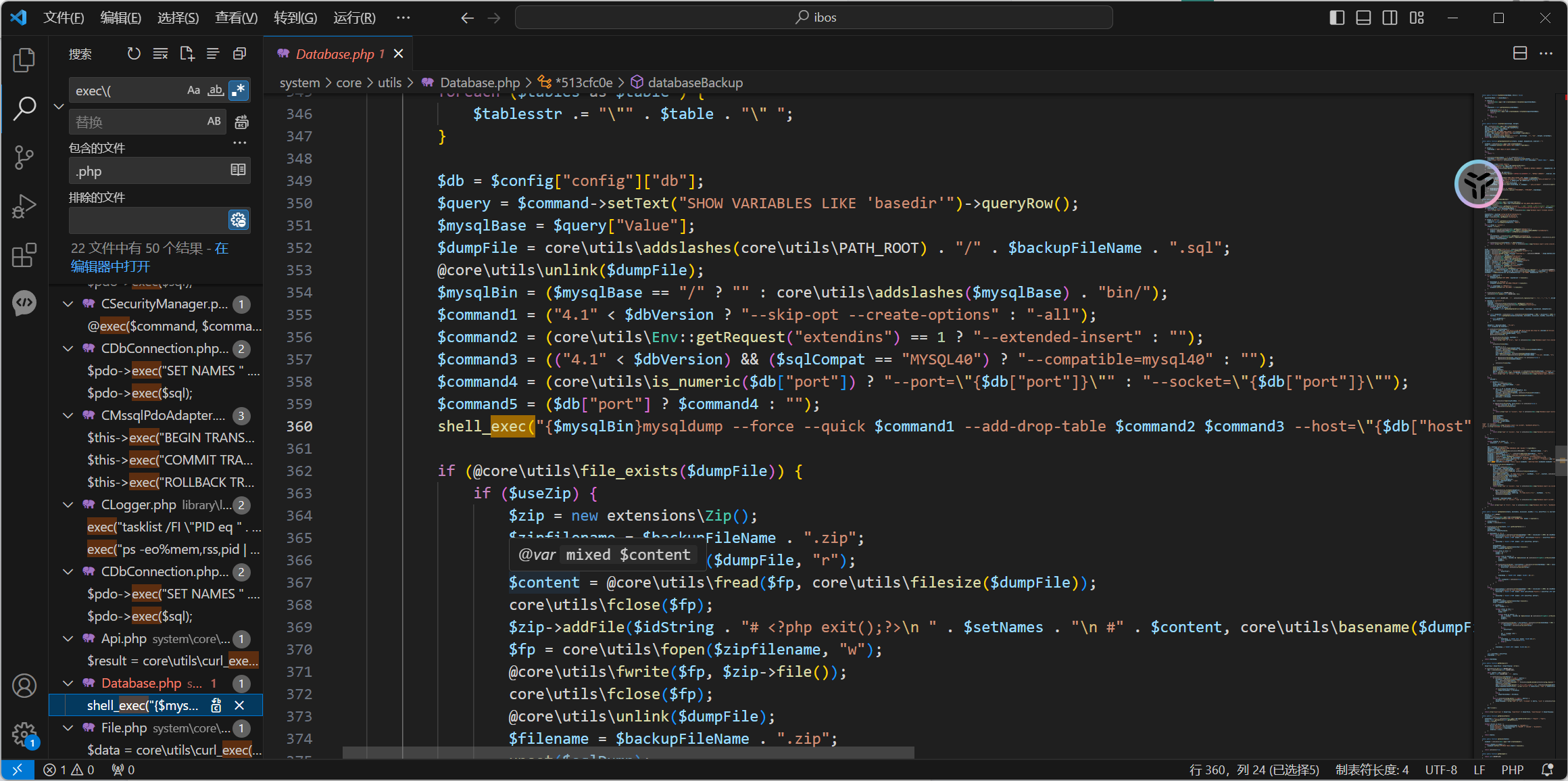Toggle the bottom panel layout

pos(1364,18)
